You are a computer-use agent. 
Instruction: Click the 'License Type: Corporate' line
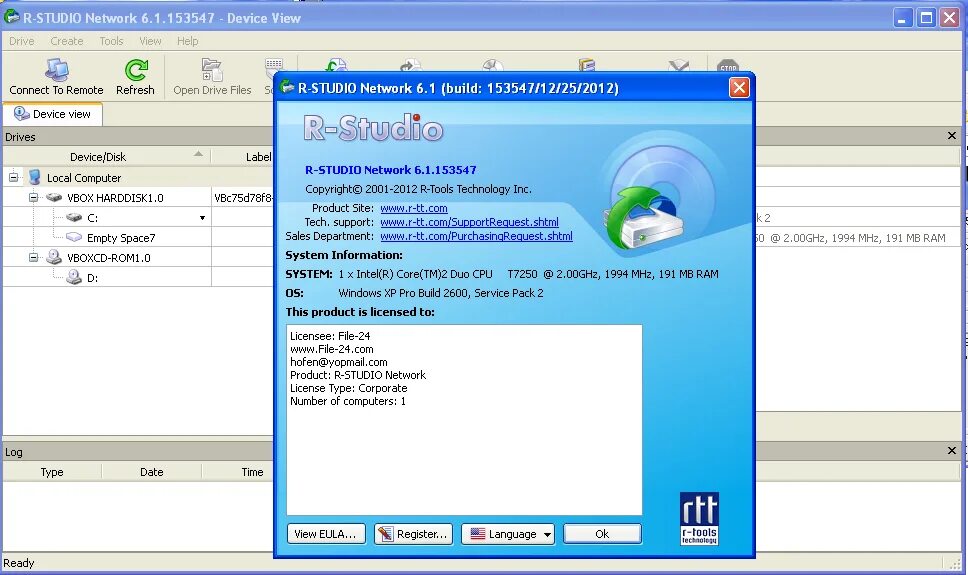pyautogui.click(x=349, y=388)
